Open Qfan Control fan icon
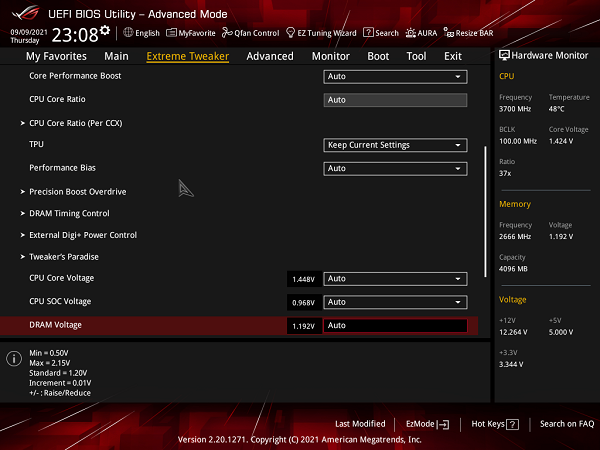The width and height of the screenshot is (600, 450). pyautogui.click(x=227, y=33)
